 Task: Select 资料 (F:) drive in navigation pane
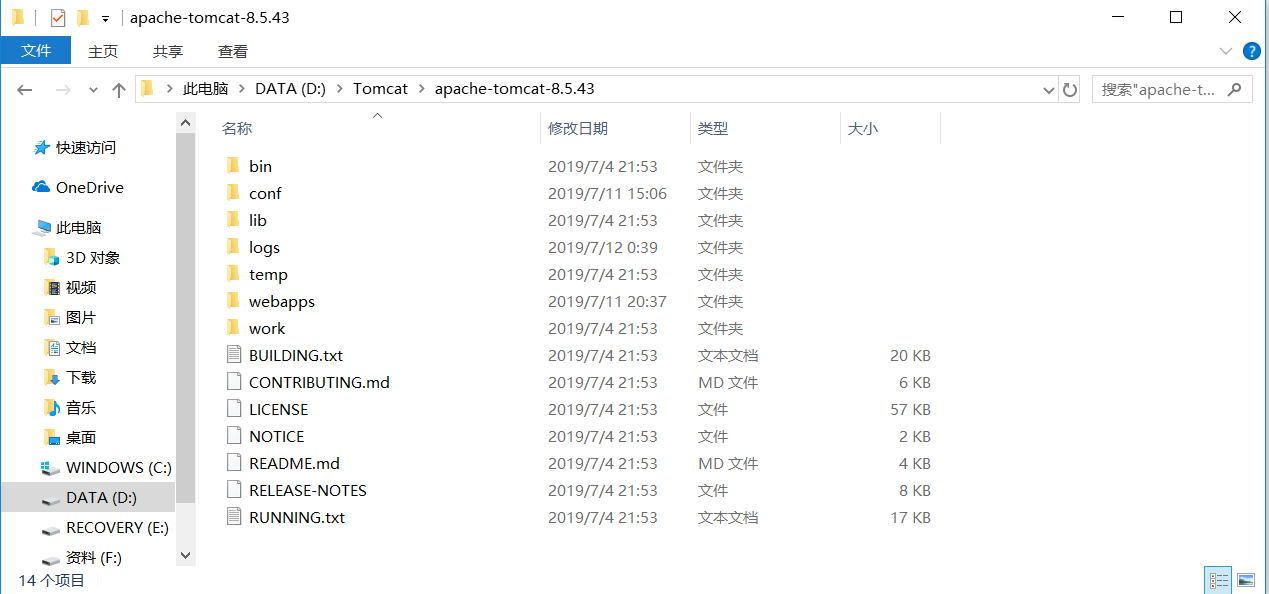click(x=94, y=558)
